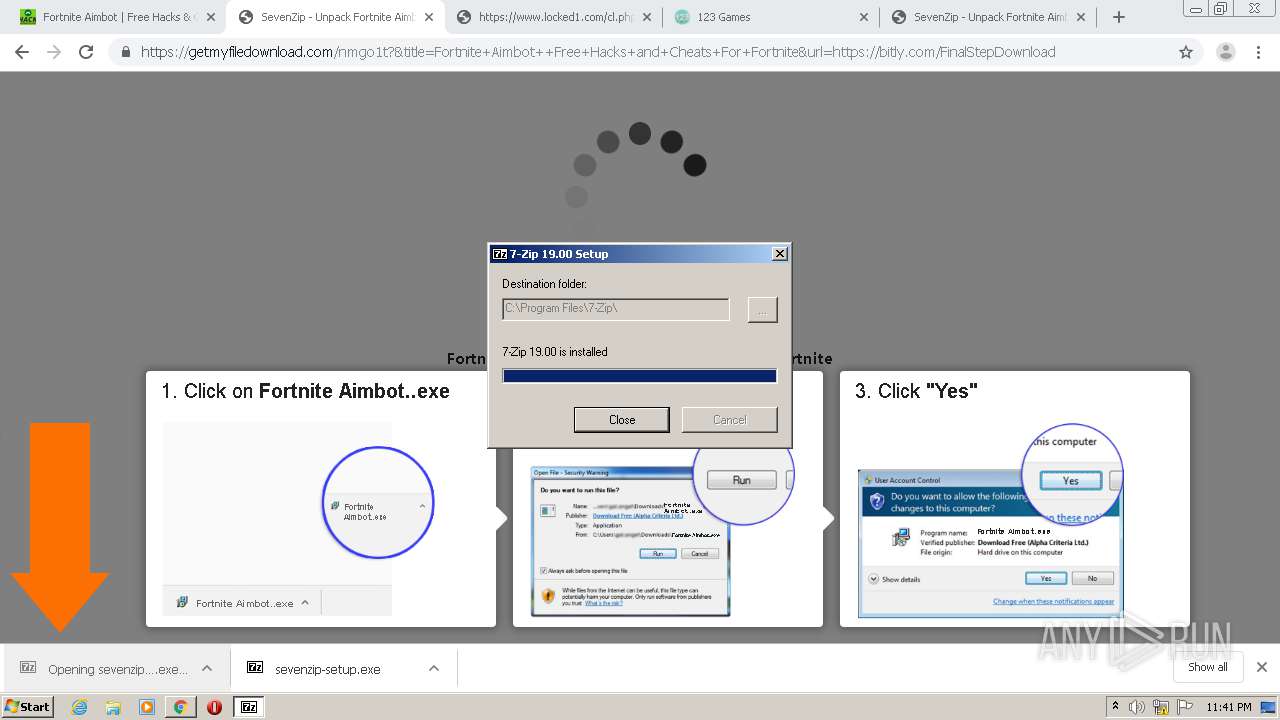
Task: Show hidden system tray icons
Action: 1115,706
